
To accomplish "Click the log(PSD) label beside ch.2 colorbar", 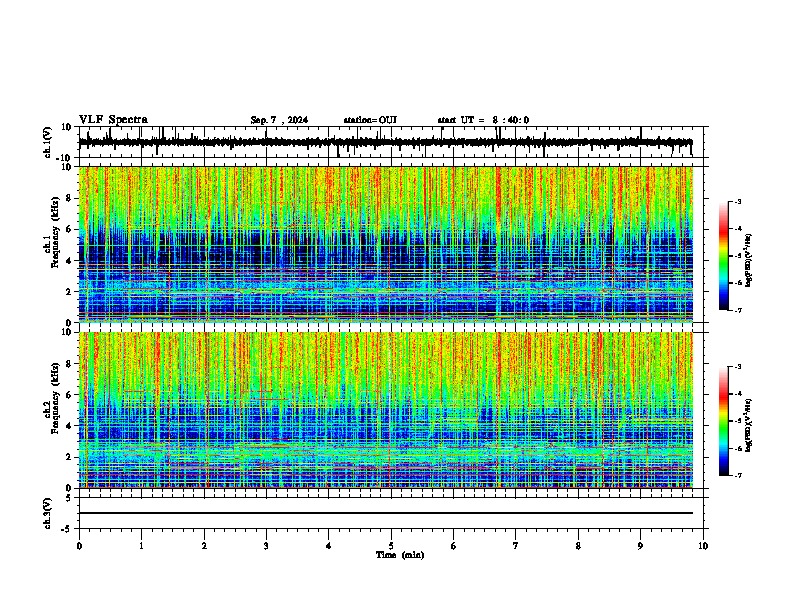I will pos(748,425).
